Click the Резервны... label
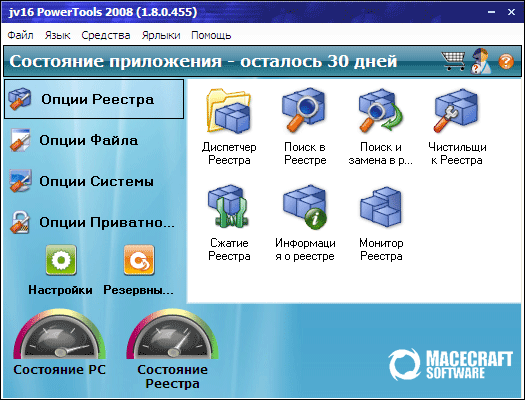525x400 pixels. point(138,290)
